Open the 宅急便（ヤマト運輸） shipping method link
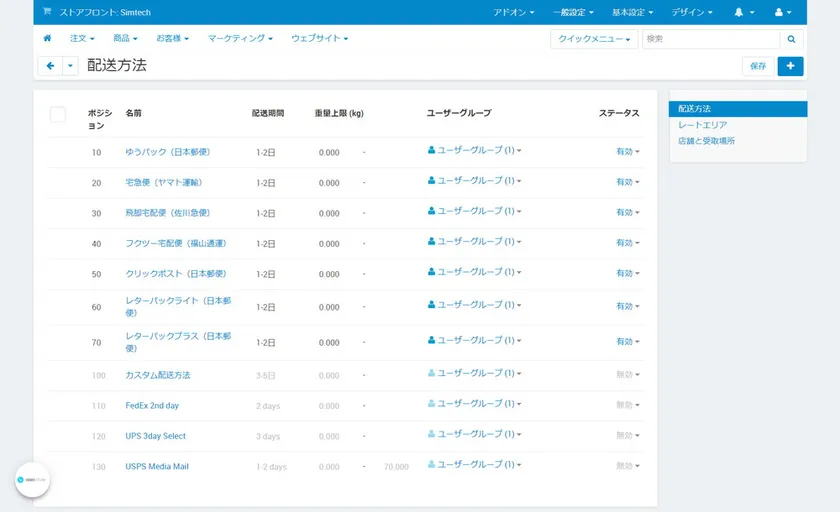Screen dimensions: 840x512 164,182
